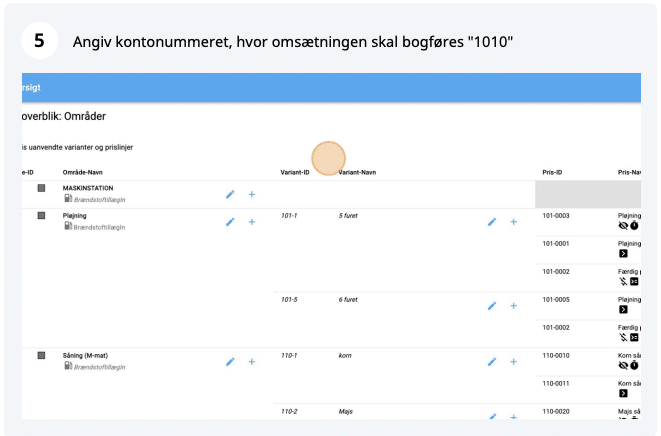
Task: Click price ID '110-0020'
Action: click(556, 412)
